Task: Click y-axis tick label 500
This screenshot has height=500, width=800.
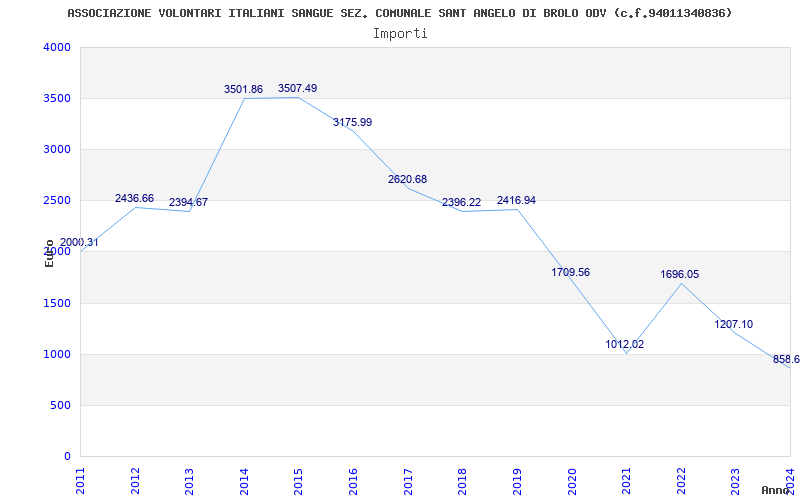Action: [x=60, y=406]
